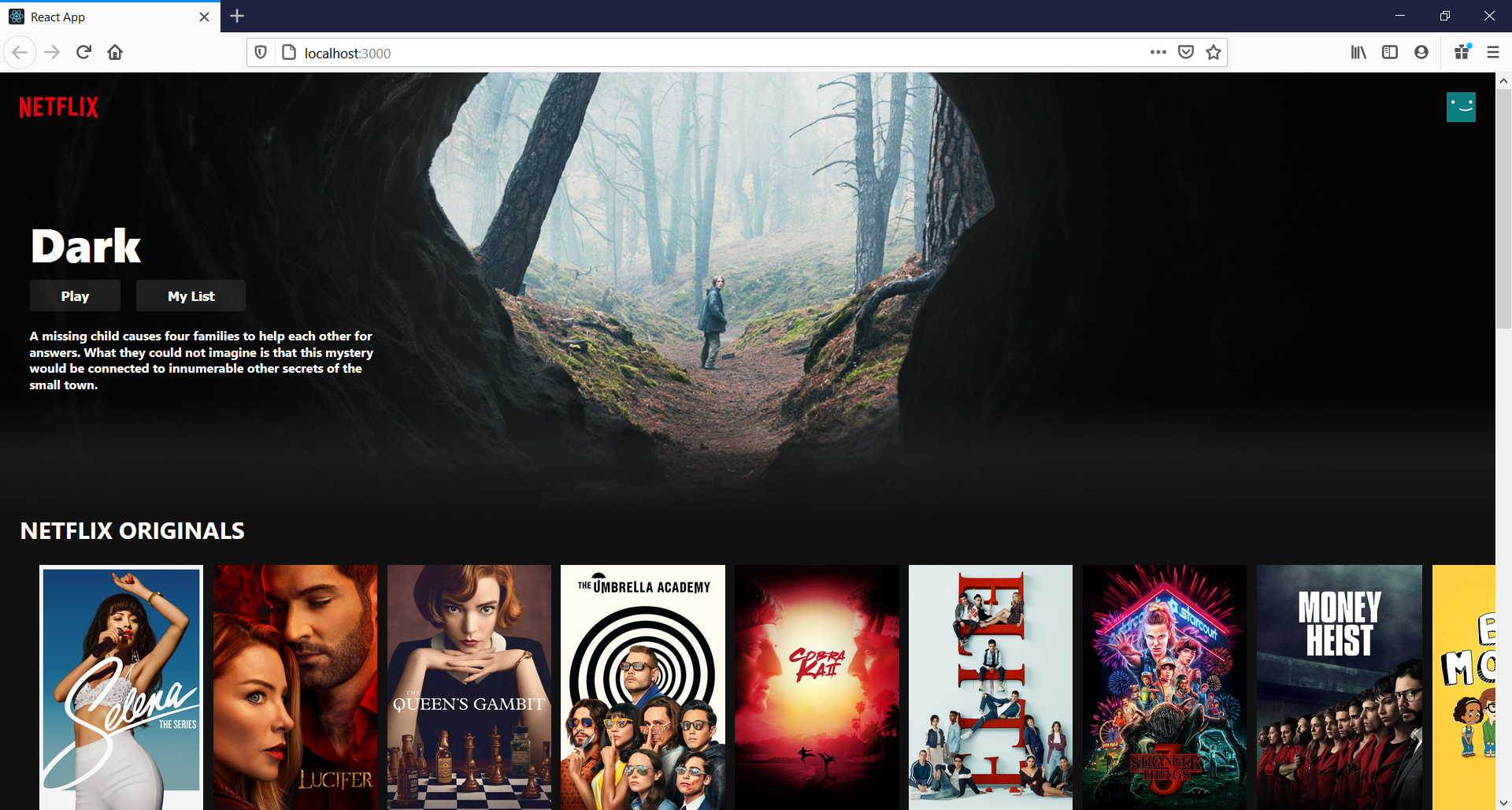Click the browser forward arrow
This screenshot has height=810, width=1512.
[x=52, y=53]
